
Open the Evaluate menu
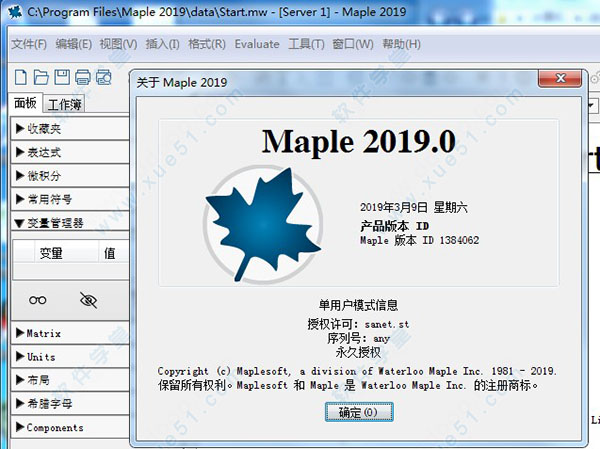(257, 44)
